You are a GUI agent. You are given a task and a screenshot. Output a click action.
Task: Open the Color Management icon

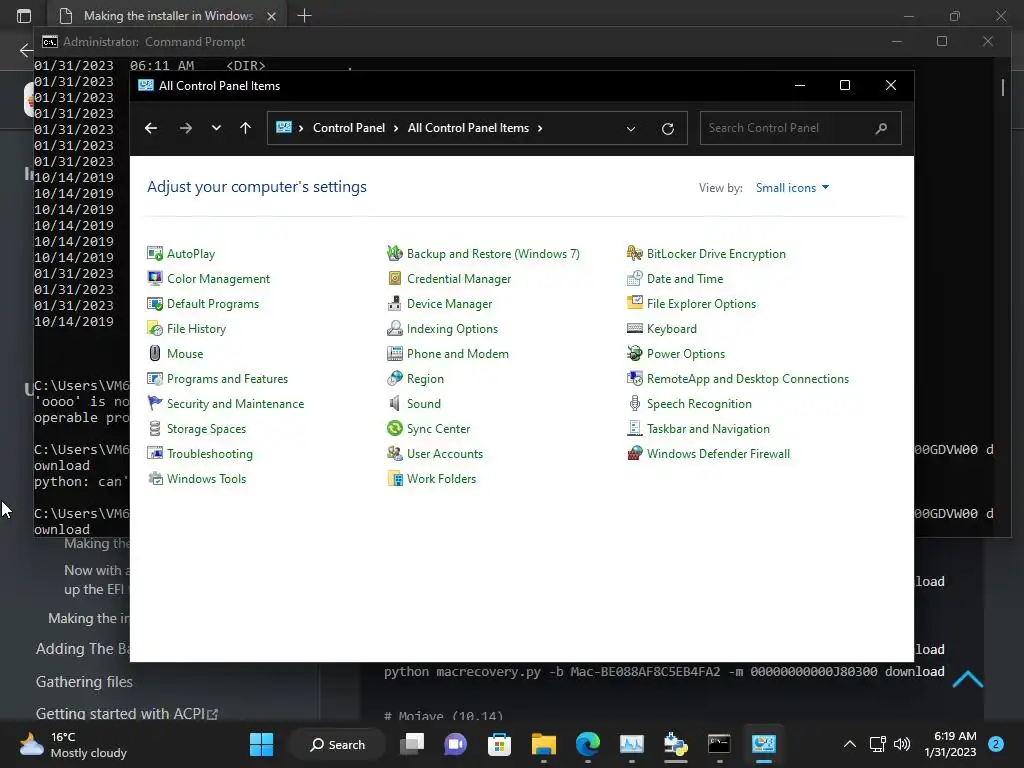click(155, 278)
